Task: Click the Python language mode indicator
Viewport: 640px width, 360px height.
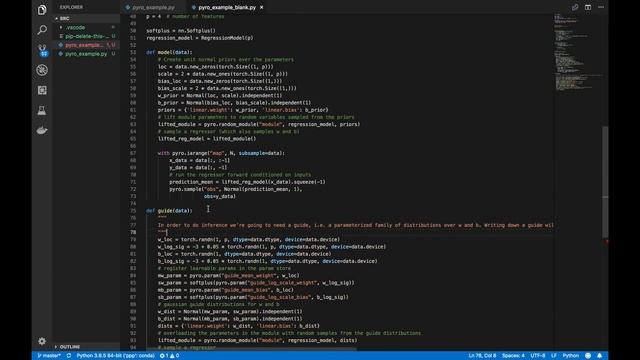Action: pos(571,356)
